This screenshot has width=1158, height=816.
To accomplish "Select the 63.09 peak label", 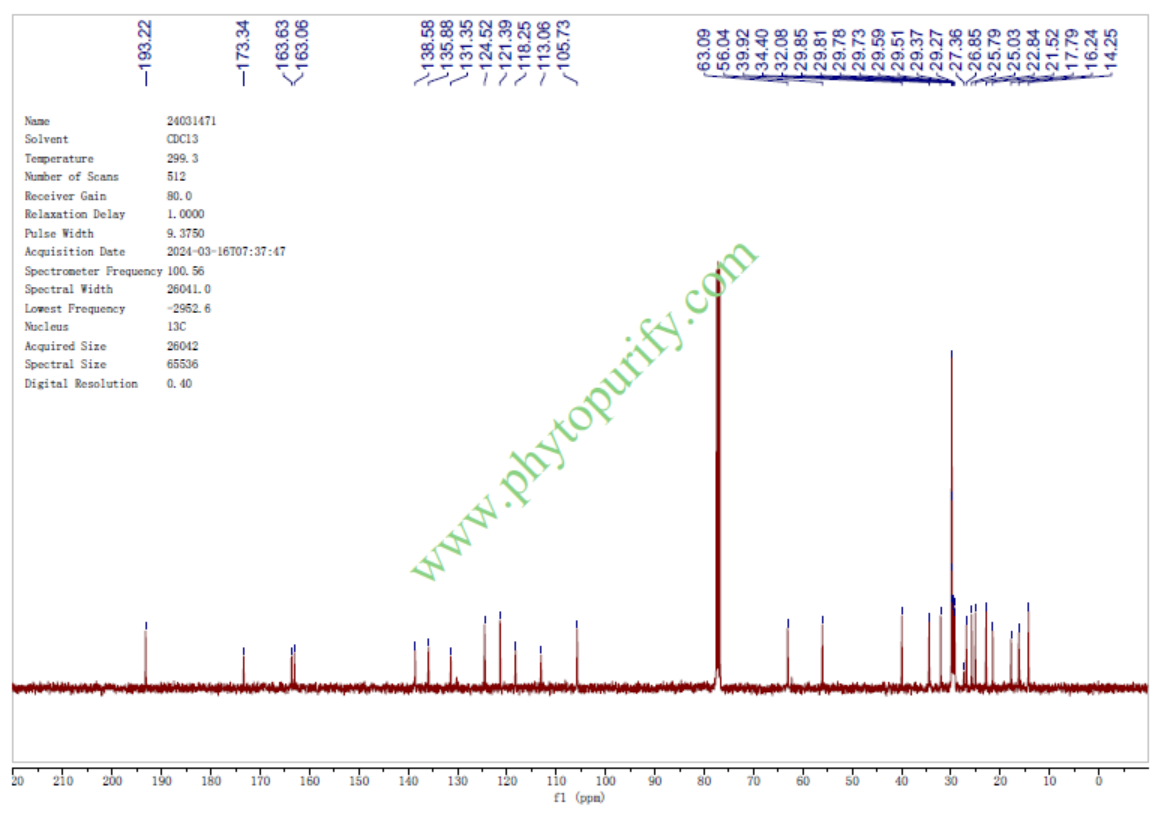I will tap(705, 48).
